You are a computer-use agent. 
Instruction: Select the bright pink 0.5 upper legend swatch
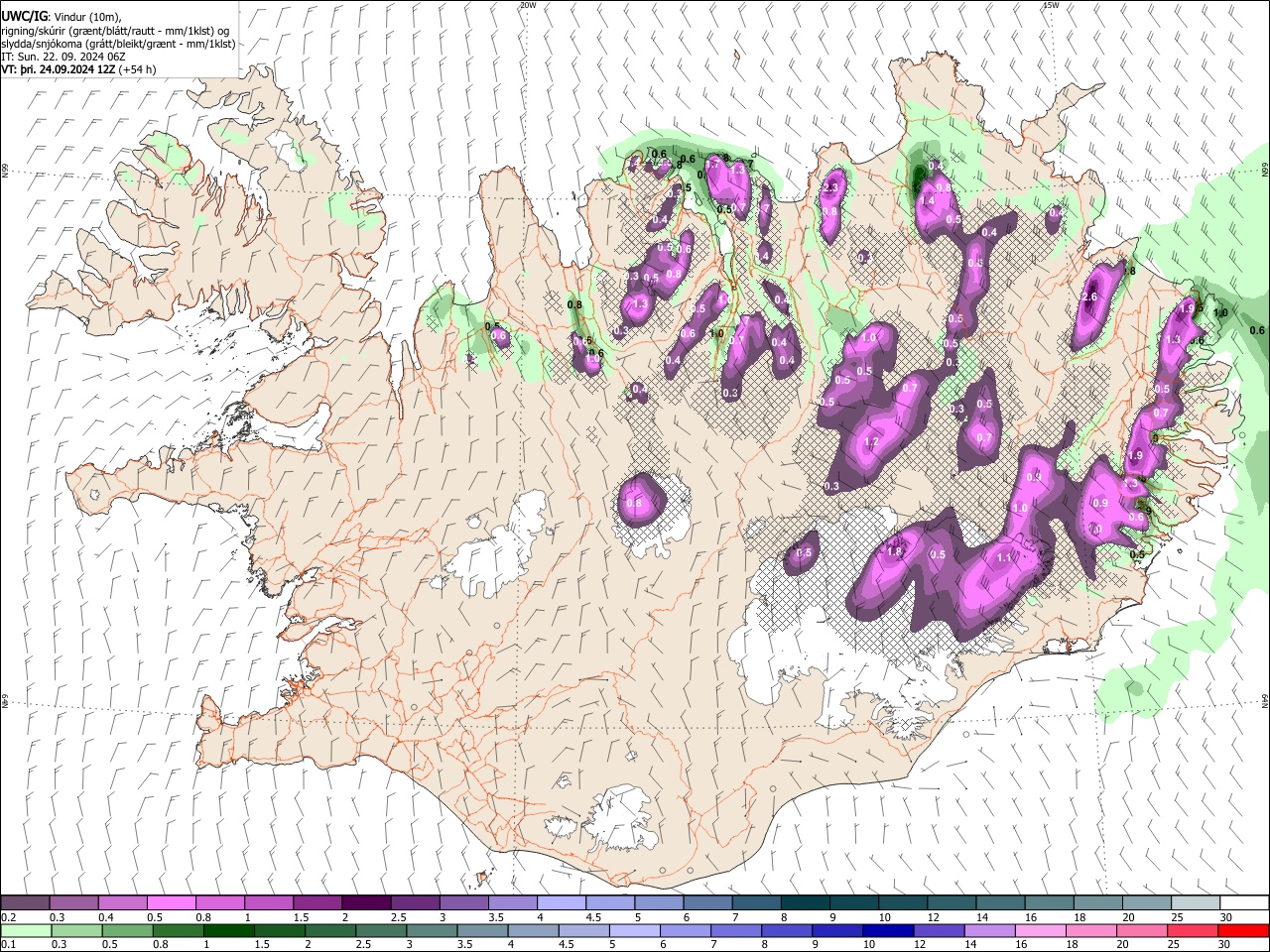[x=171, y=902]
